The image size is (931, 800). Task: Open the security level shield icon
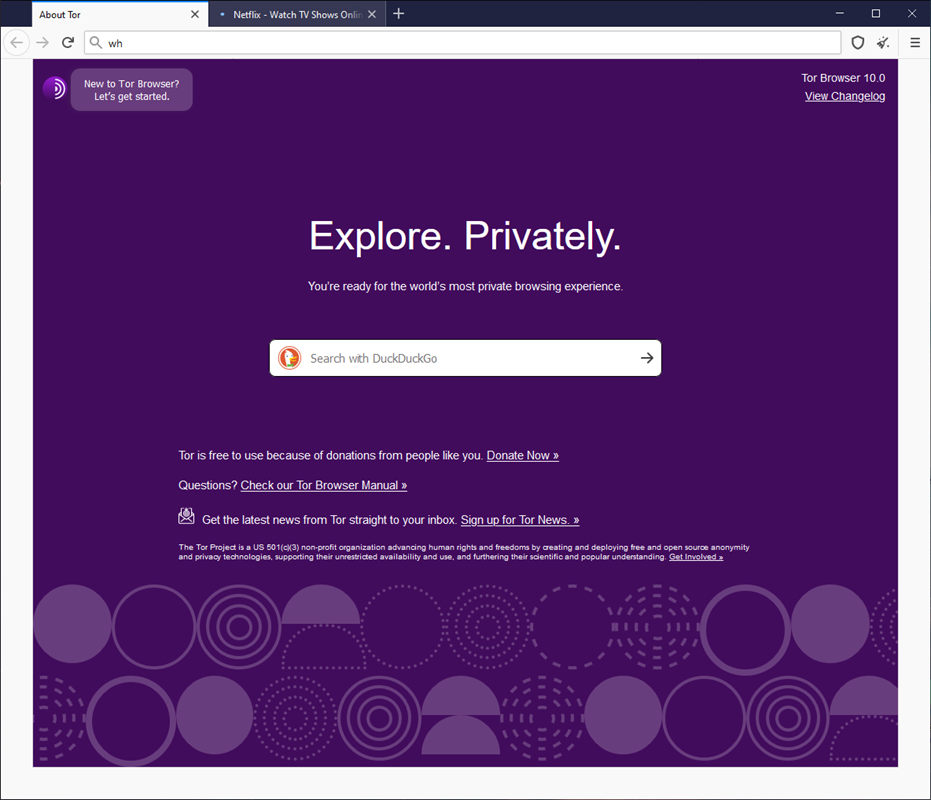point(857,43)
